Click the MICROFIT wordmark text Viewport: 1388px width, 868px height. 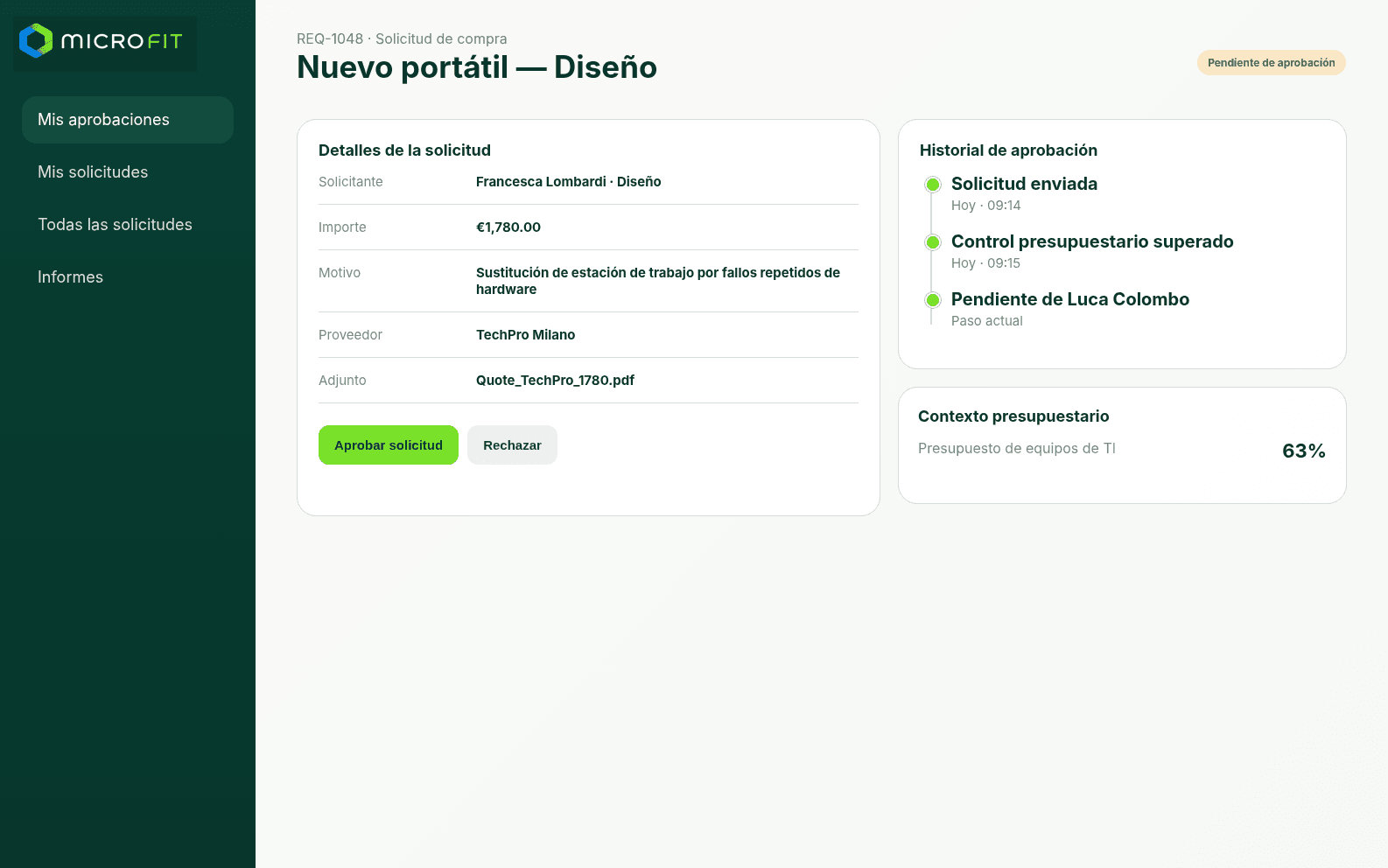[x=122, y=41]
